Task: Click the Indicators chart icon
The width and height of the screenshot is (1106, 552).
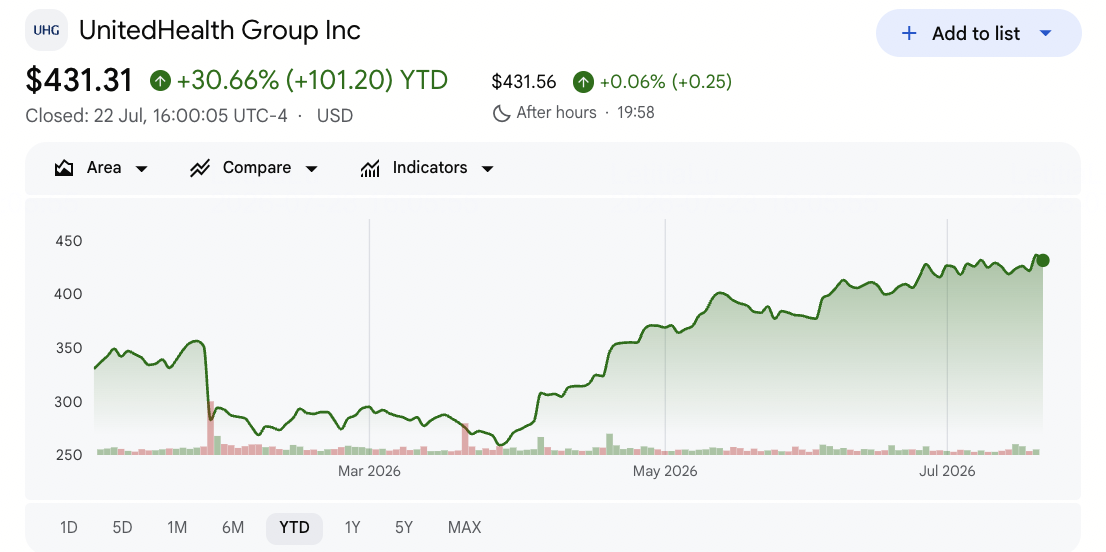Action: point(370,168)
